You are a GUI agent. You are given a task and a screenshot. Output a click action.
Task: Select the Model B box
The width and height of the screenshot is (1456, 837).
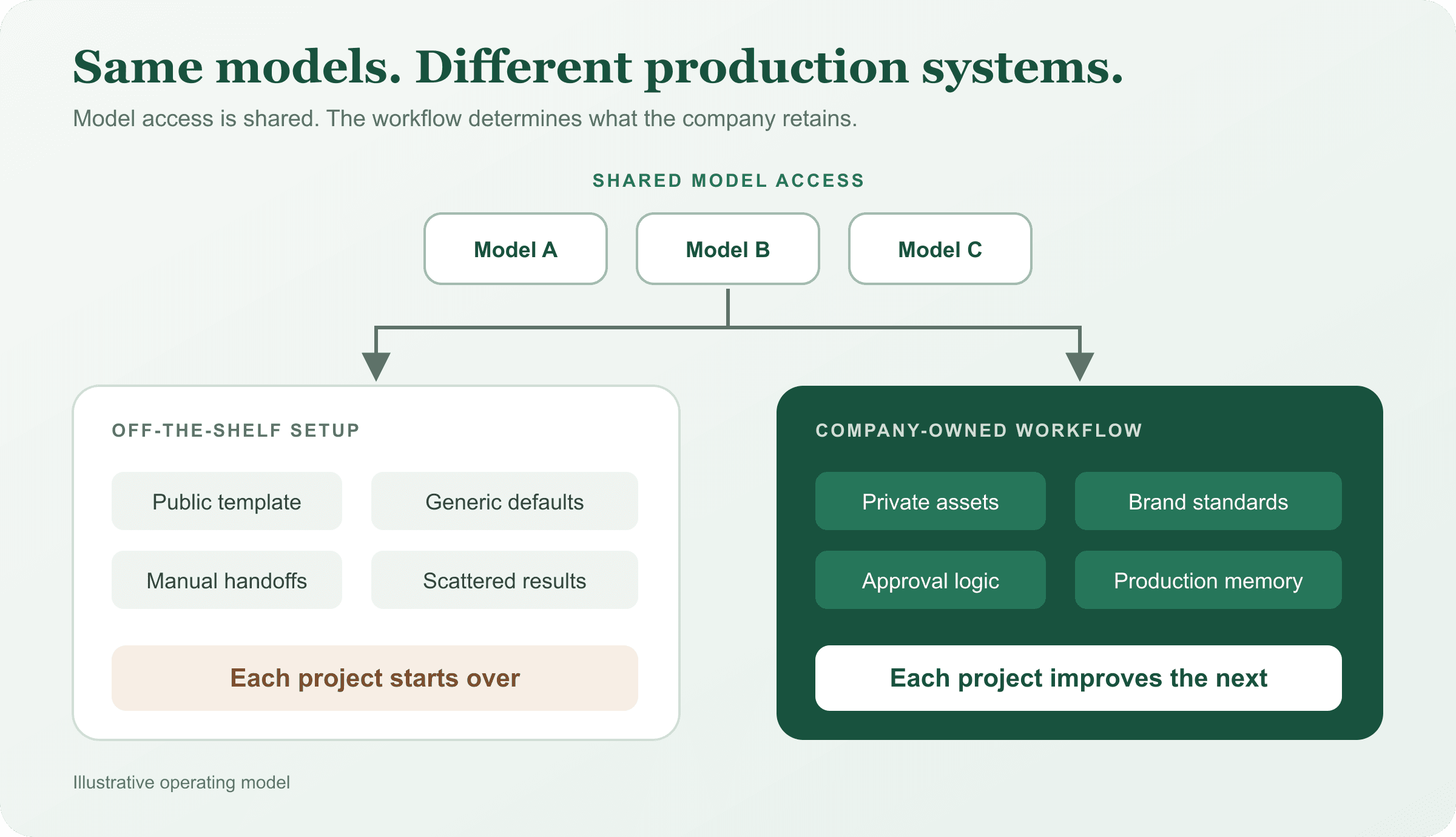coord(728,249)
